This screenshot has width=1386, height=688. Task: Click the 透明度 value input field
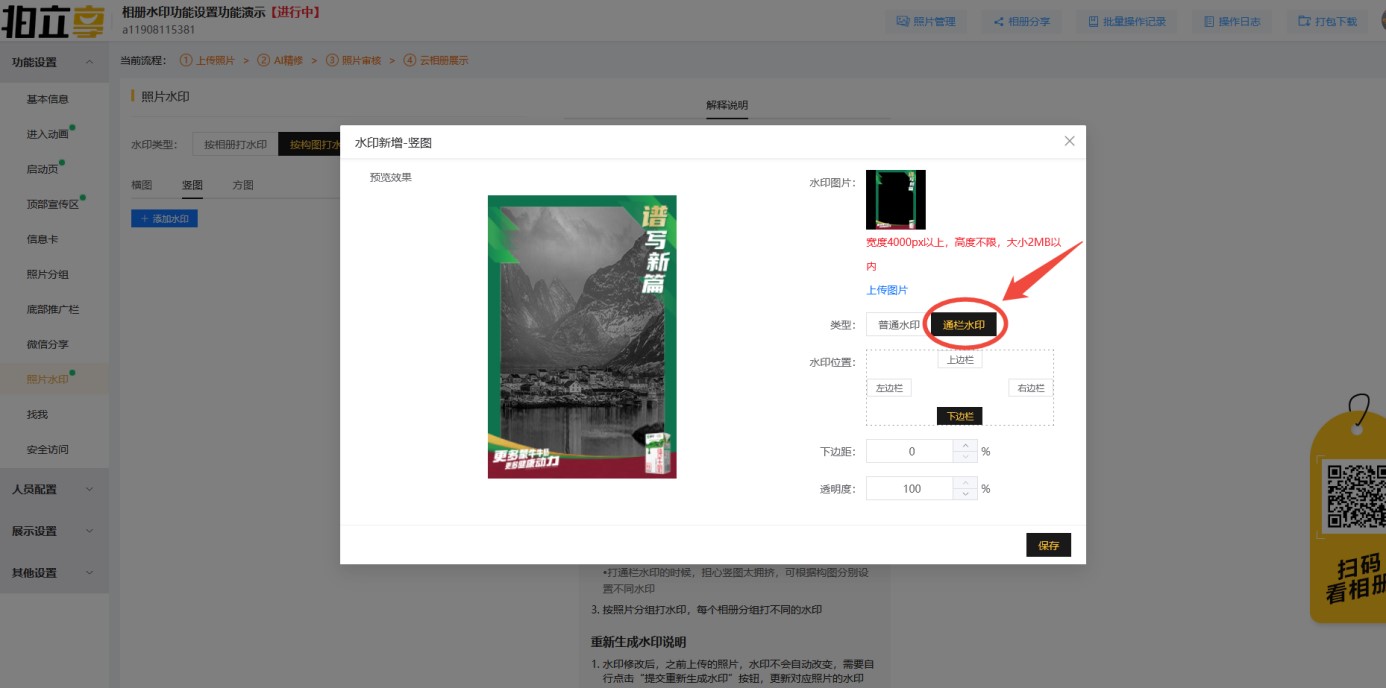tap(910, 488)
